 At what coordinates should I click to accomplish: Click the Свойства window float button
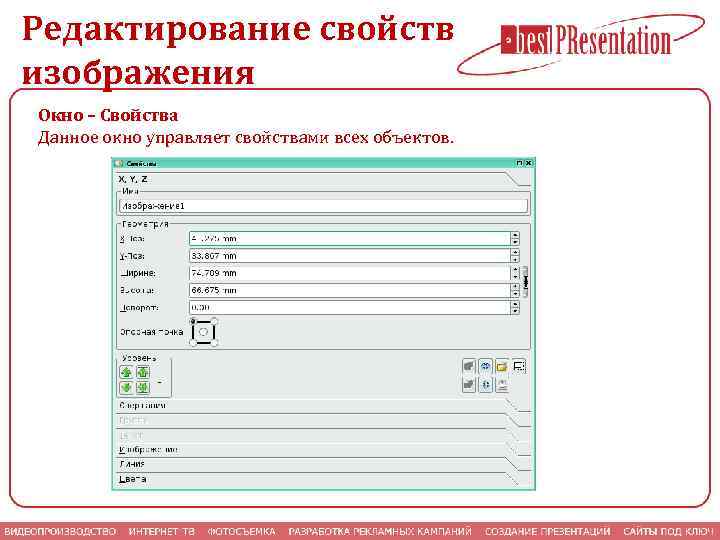coord(519,163)
